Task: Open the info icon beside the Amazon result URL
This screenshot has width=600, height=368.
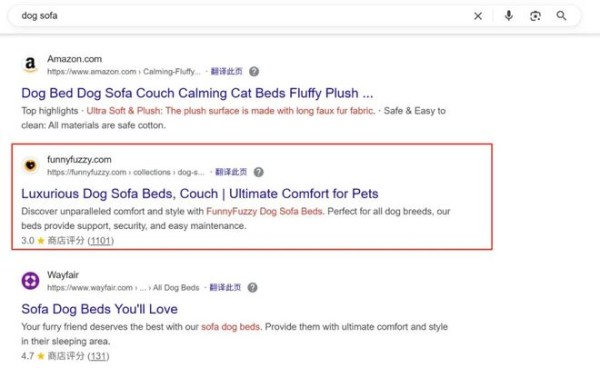Action: (x=254, y=72)
